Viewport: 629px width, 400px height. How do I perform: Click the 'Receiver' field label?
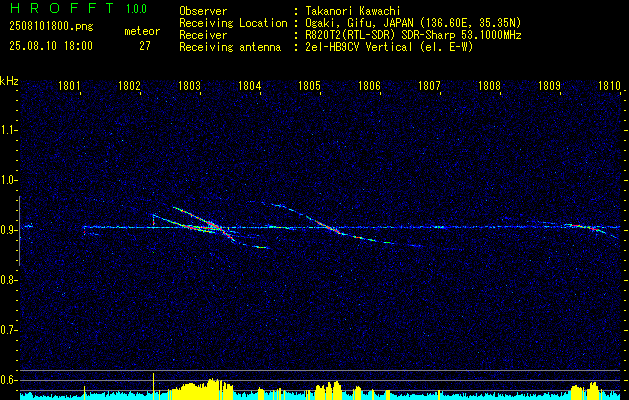203,35
